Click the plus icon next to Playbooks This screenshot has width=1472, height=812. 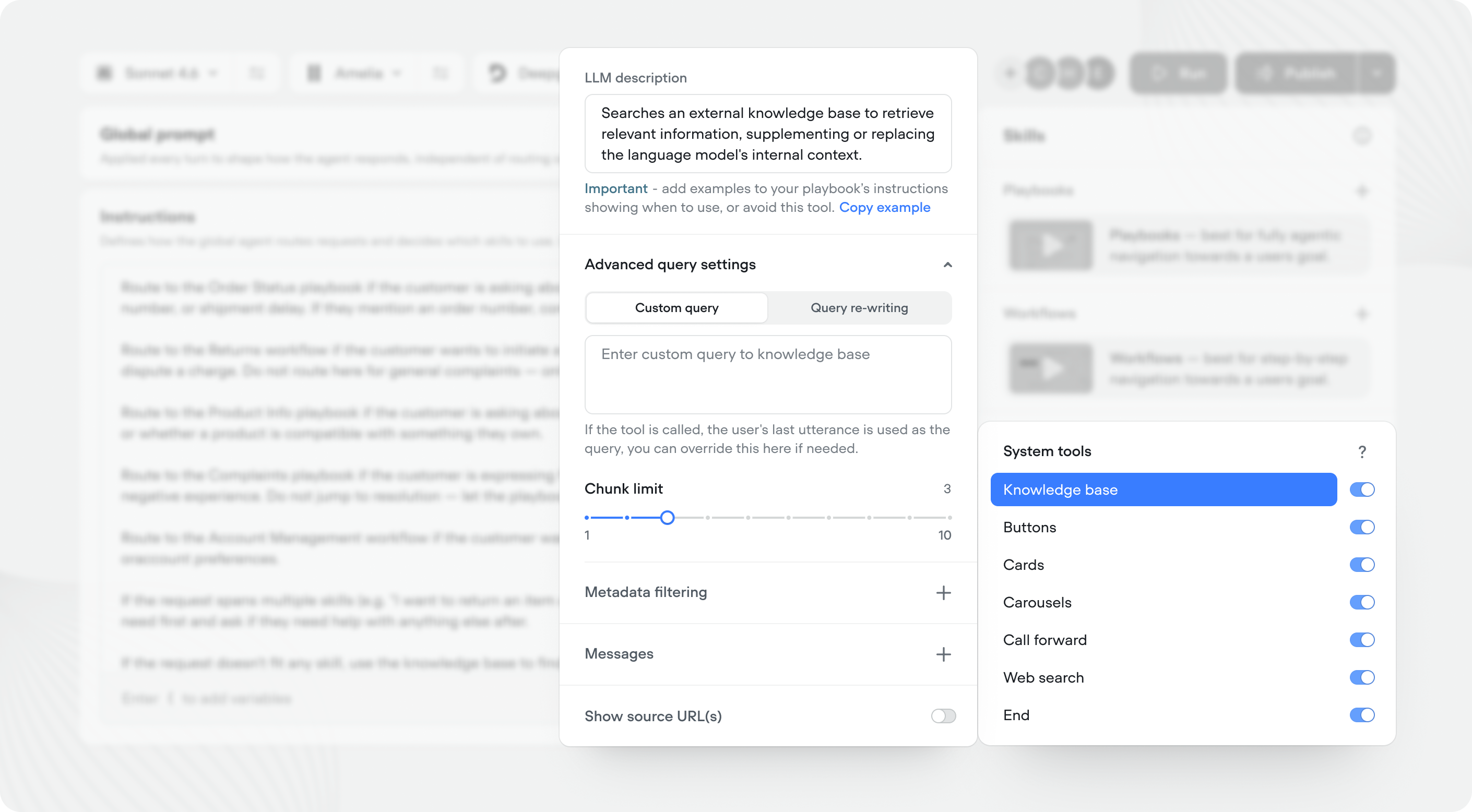pos(1363,191)
